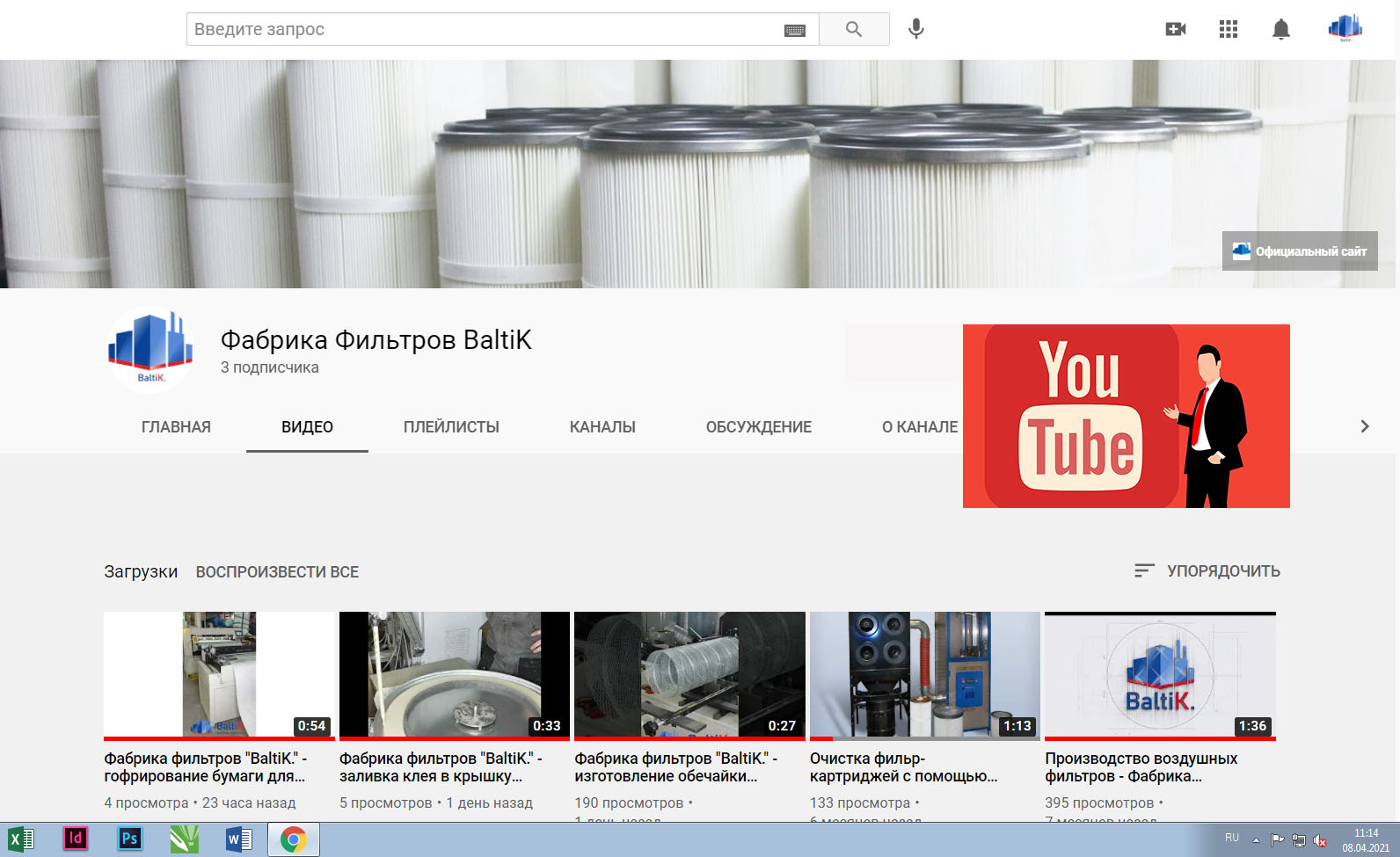Open the заливка клея в крышку thumbnail
This screenshot has width=1400, height=857.
click(x=455, y=675)
